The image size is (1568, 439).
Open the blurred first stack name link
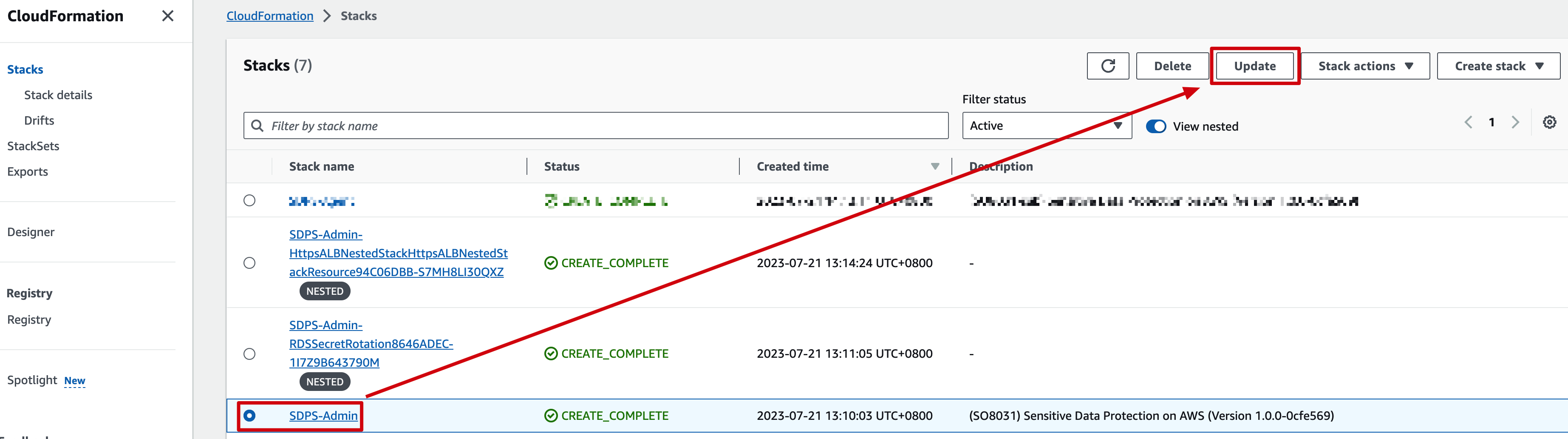click(322, 201)
